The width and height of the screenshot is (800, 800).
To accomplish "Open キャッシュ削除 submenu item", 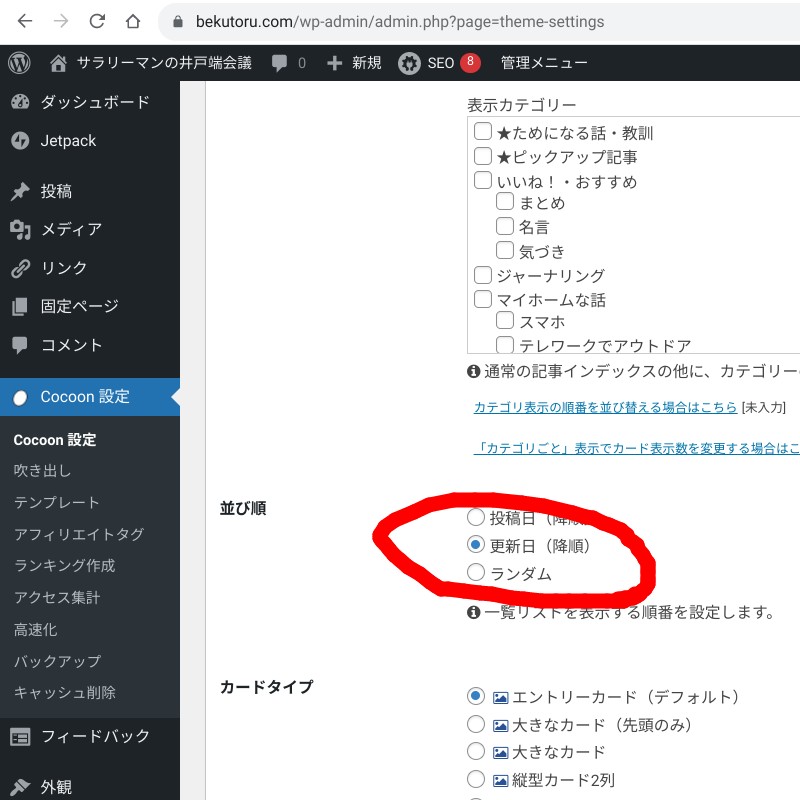I will point(65,693).
